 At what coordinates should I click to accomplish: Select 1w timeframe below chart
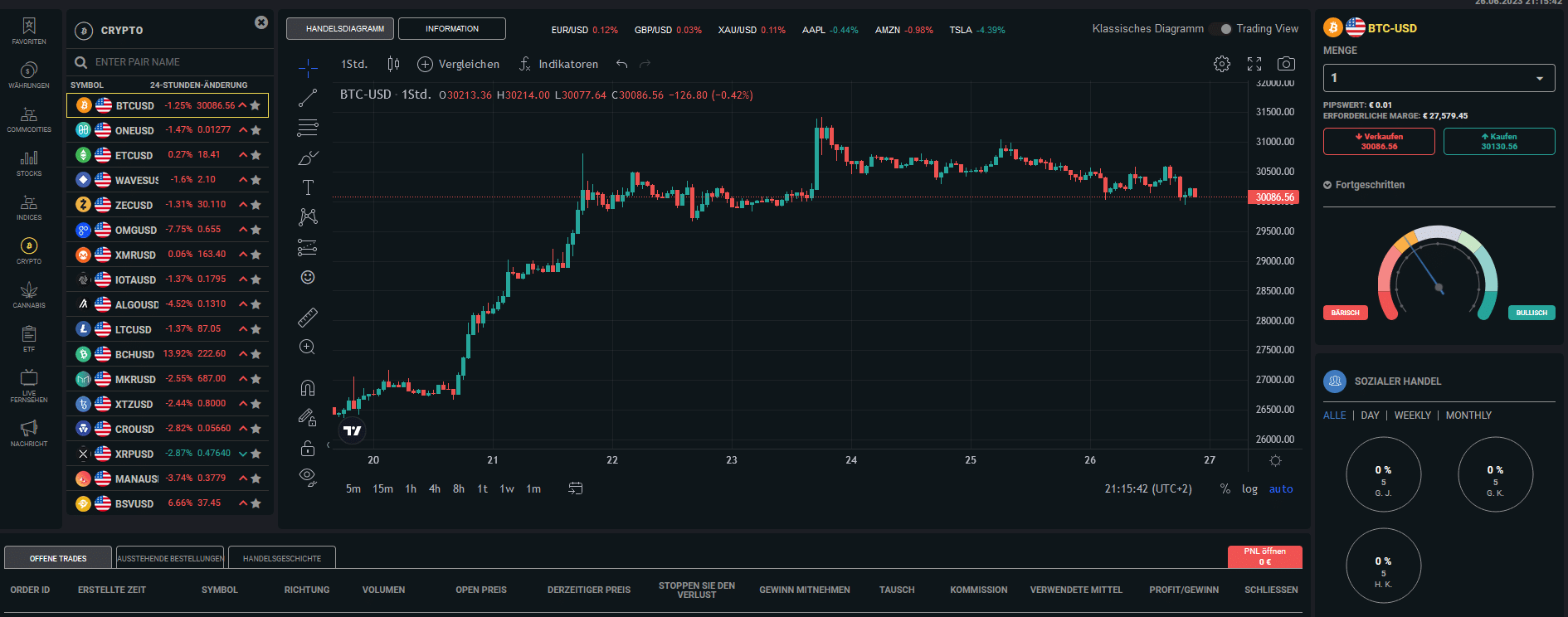(507, 489)
